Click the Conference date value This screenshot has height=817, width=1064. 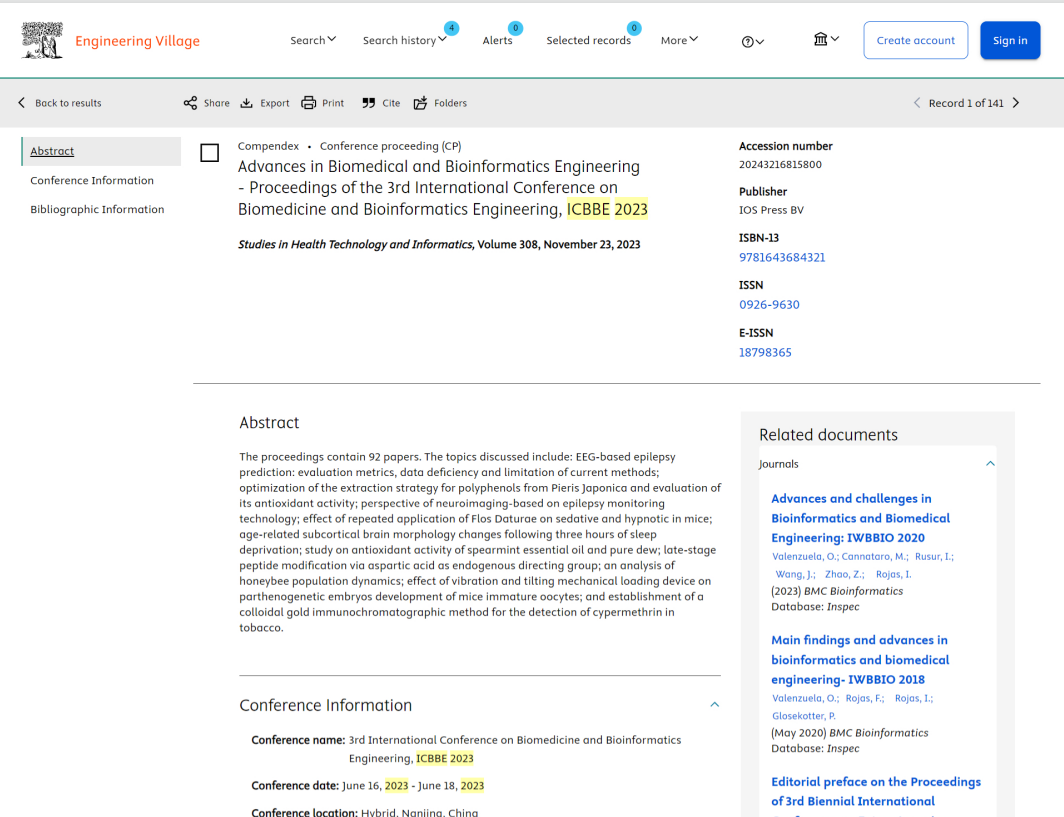point(413,786)
